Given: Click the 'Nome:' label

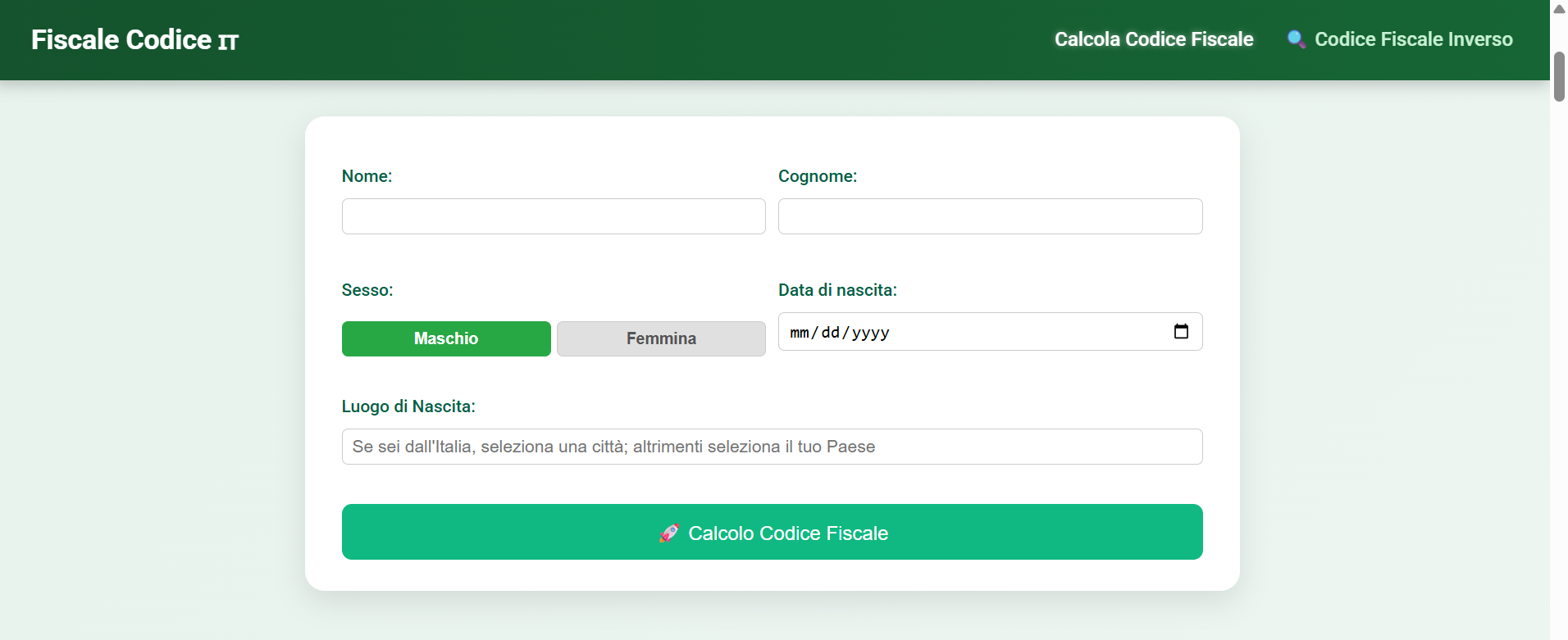Looking at the screenshot, I should pyautogui.click(x=367, y=176).
